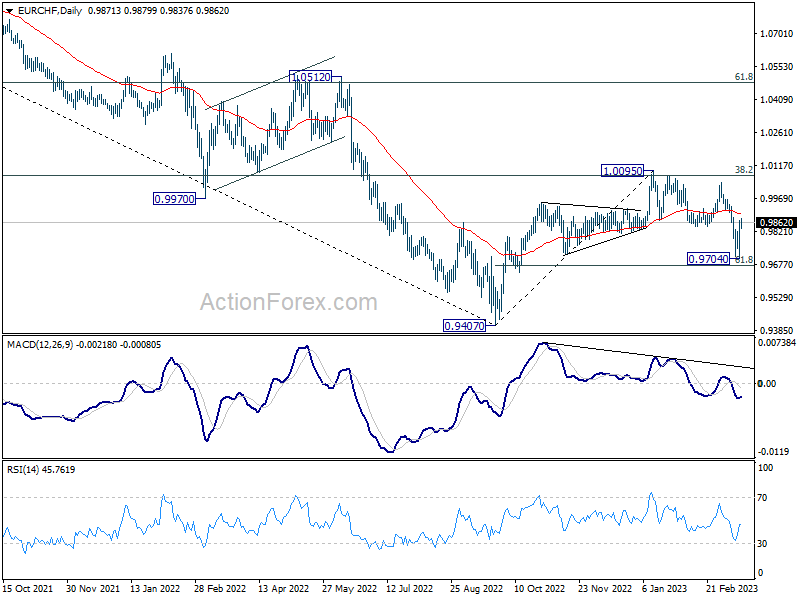The image size is (800, 600).
Task: Click the 0.99700 price label
Action: click(x=174, y=199)
